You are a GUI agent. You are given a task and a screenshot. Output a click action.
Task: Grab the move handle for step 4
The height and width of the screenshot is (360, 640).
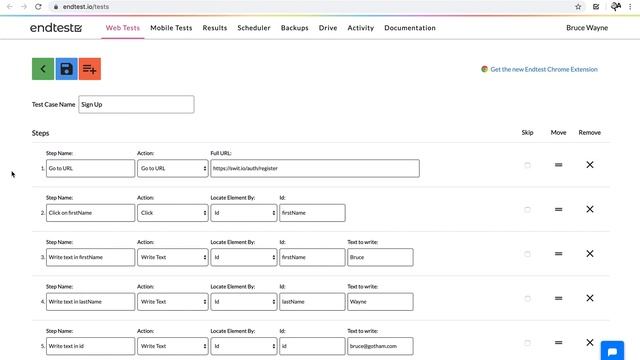pyautogui.click(x=558, y=298)
